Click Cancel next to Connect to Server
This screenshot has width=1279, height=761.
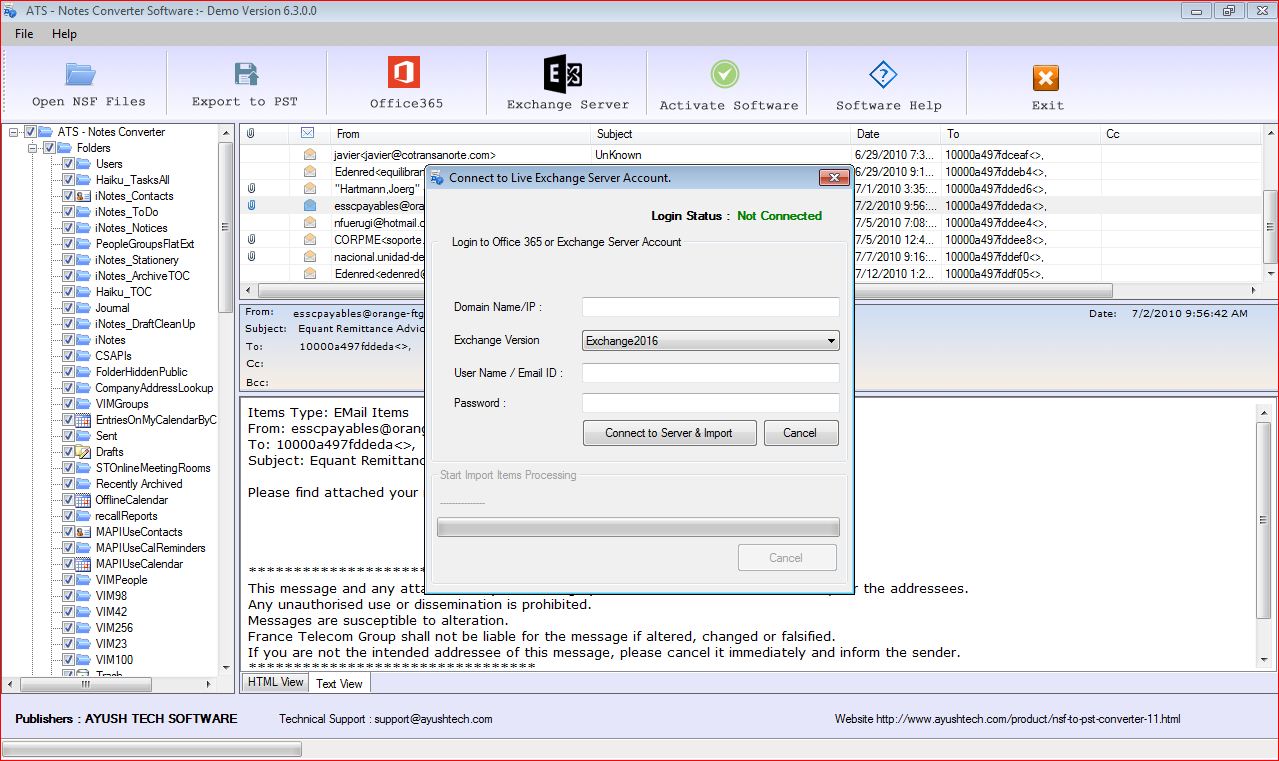(x=800, y=433)
